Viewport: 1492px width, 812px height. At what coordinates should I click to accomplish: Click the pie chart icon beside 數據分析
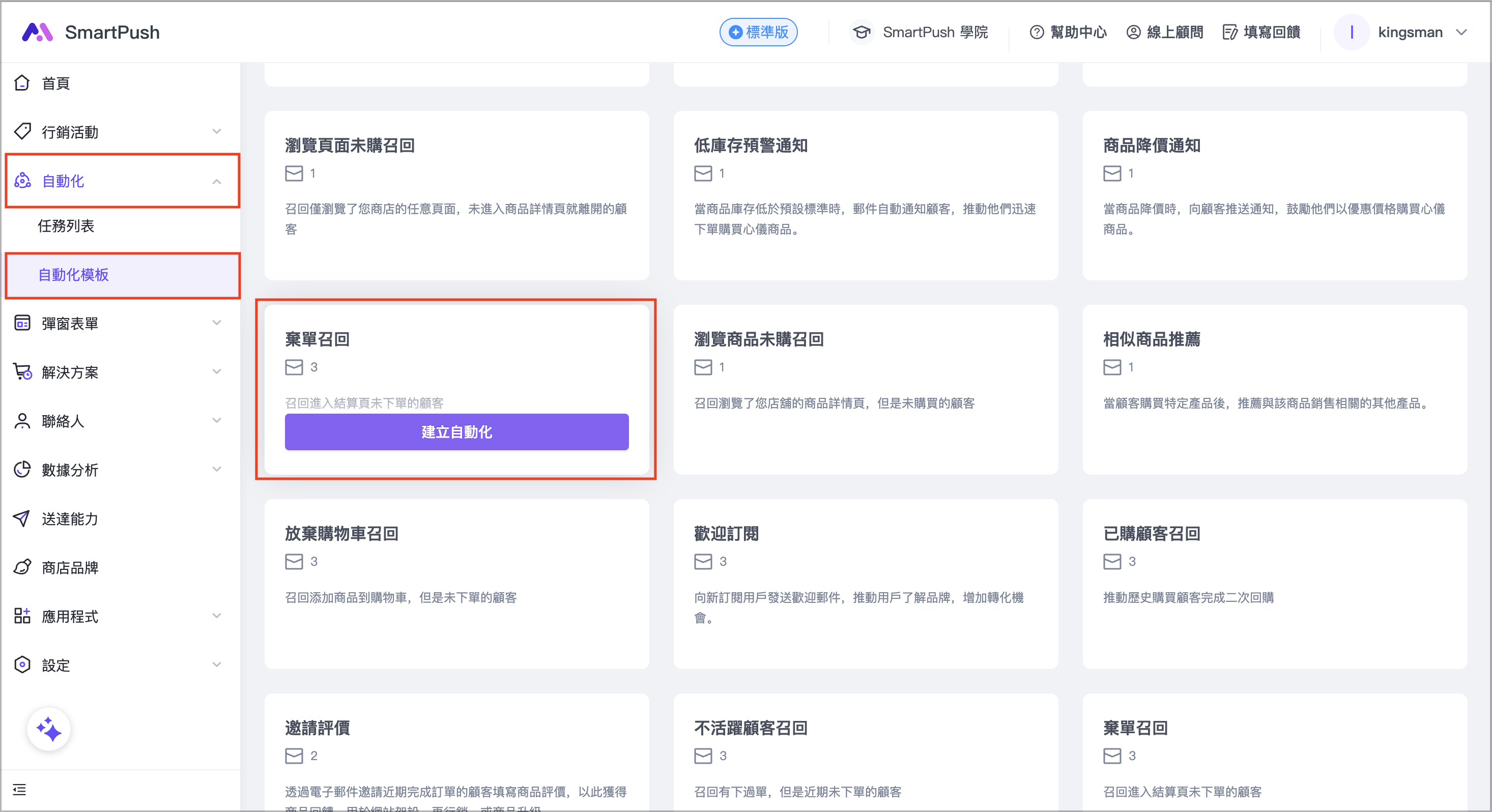22,470
